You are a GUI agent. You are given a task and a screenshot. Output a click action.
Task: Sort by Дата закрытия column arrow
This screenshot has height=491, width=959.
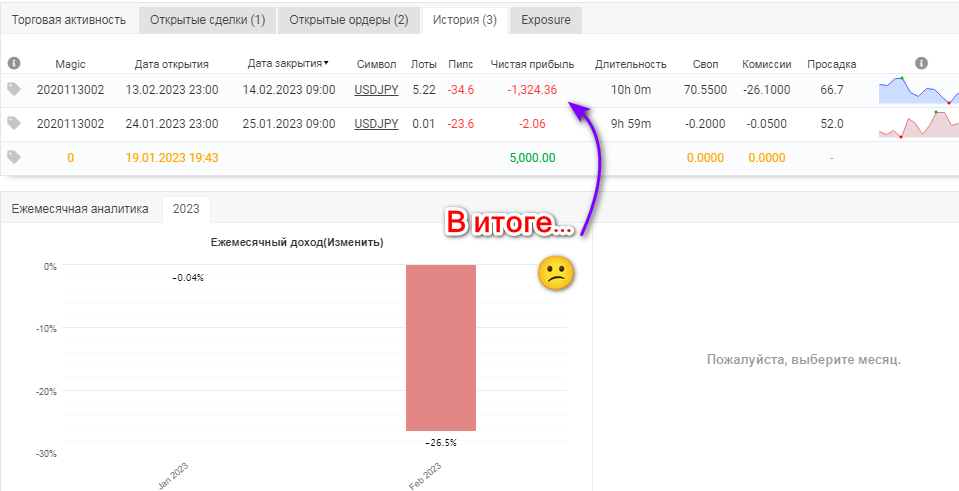326,63
